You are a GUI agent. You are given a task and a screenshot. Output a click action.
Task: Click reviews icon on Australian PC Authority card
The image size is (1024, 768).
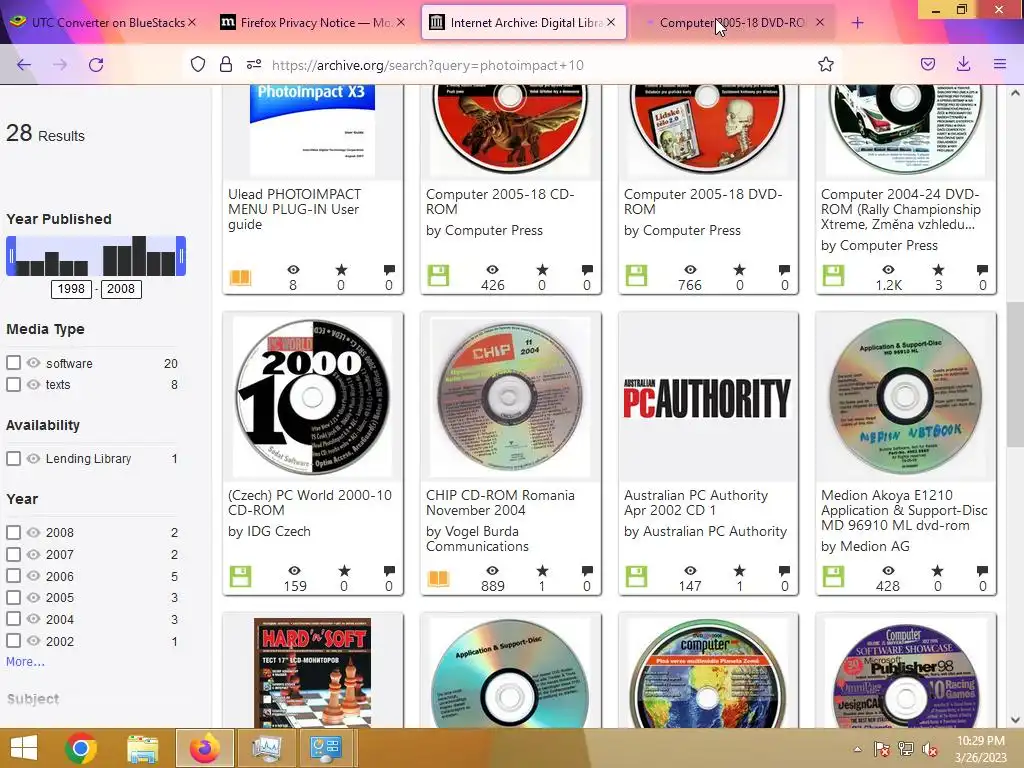tap(784, 571)
